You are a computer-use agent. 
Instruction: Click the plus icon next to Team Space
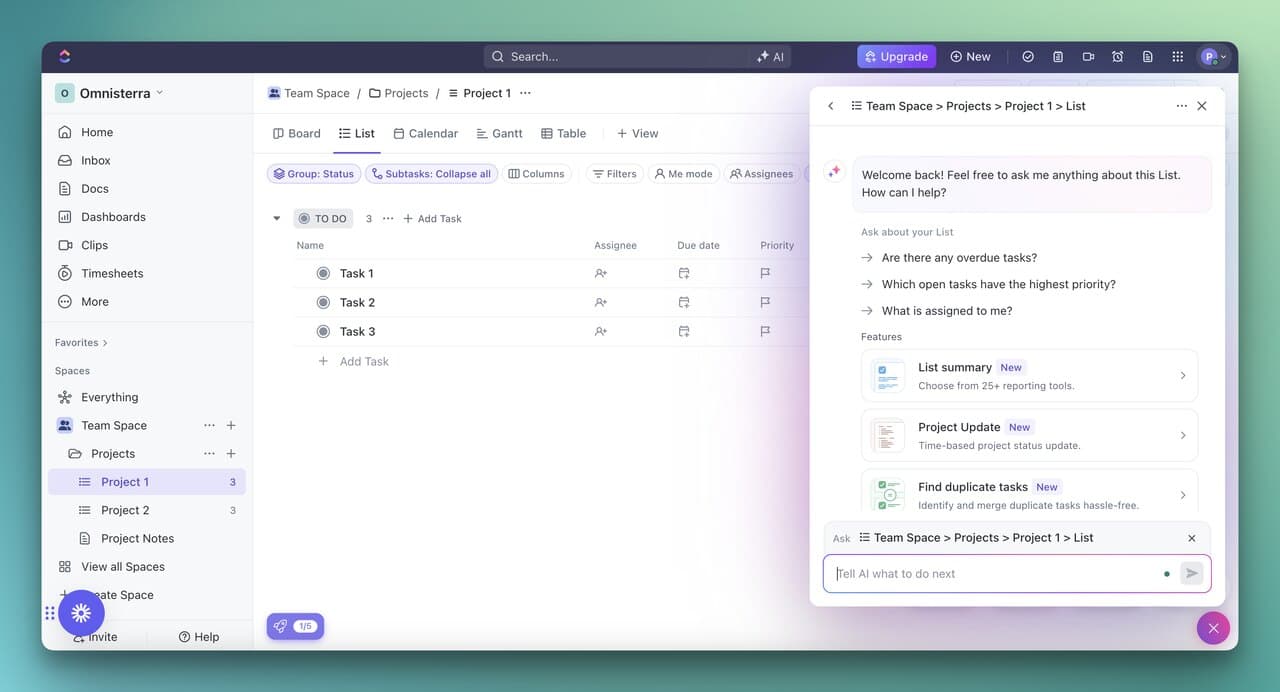[231, 425]
